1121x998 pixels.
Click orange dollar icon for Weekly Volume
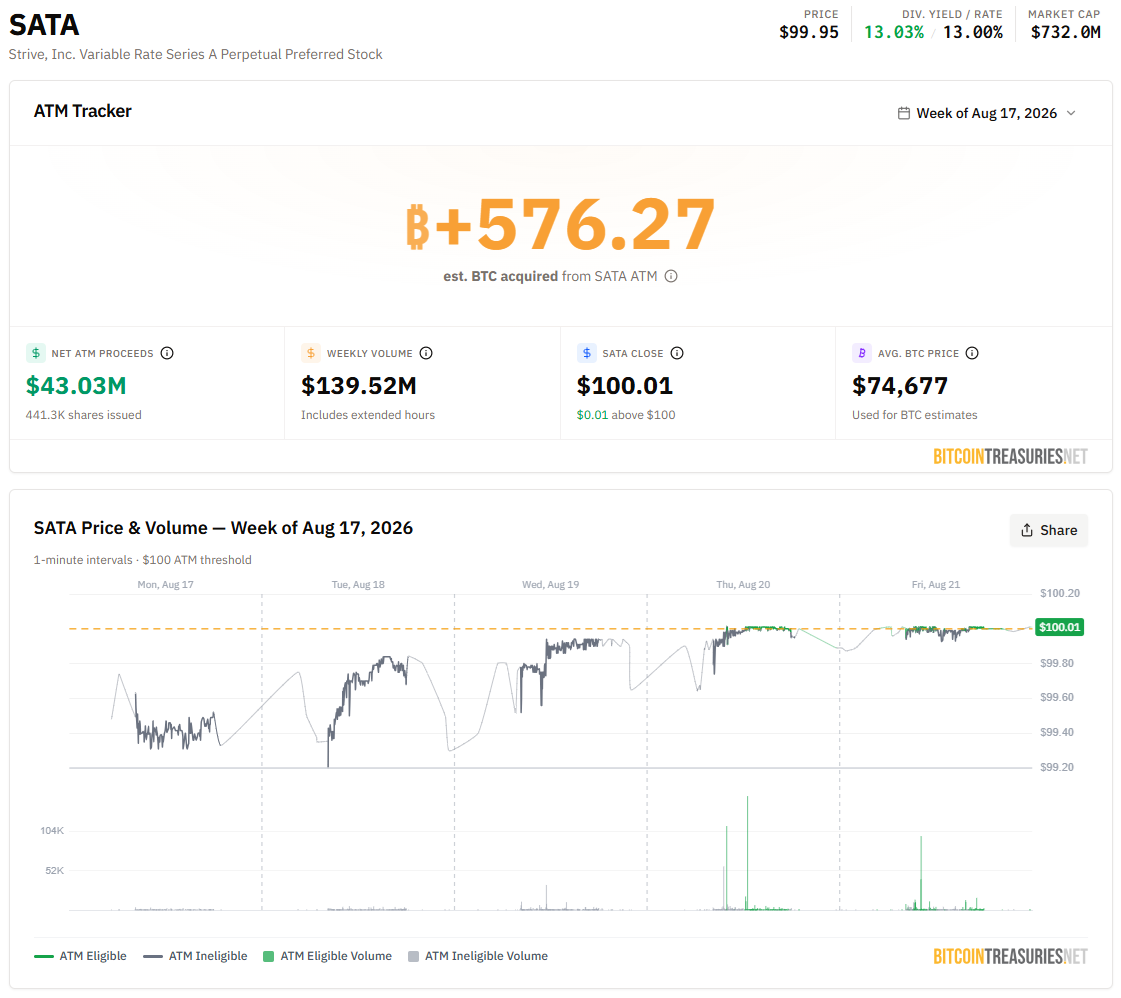coord(311,353)
